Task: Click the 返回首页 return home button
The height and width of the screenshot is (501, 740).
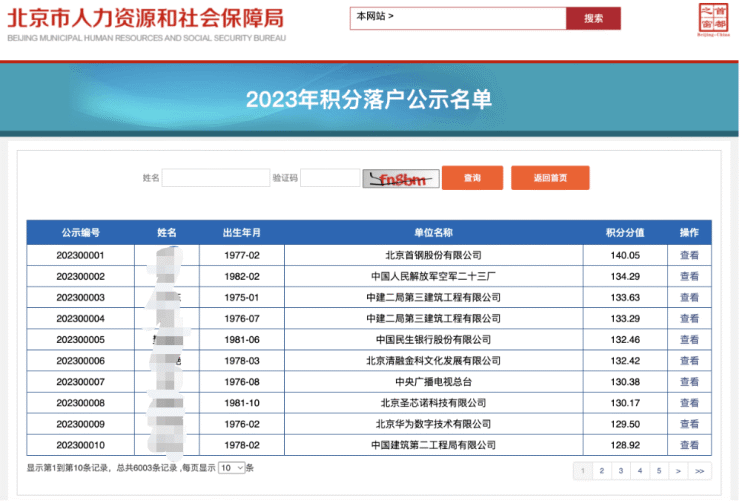Action: (x=549, y=178)
